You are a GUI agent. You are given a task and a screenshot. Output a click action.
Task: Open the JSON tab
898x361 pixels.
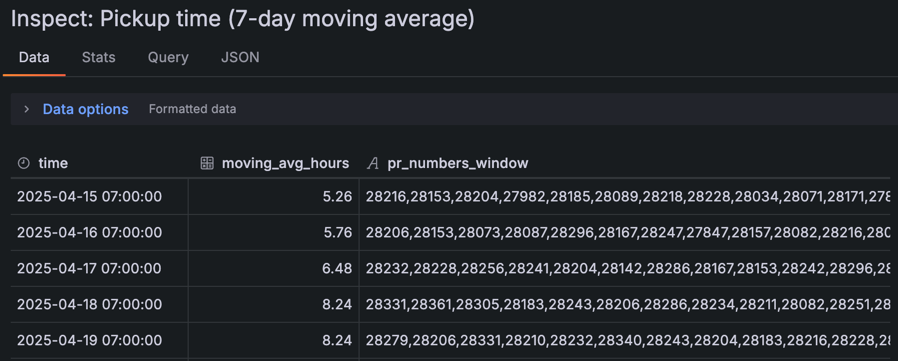coord(240,57)
